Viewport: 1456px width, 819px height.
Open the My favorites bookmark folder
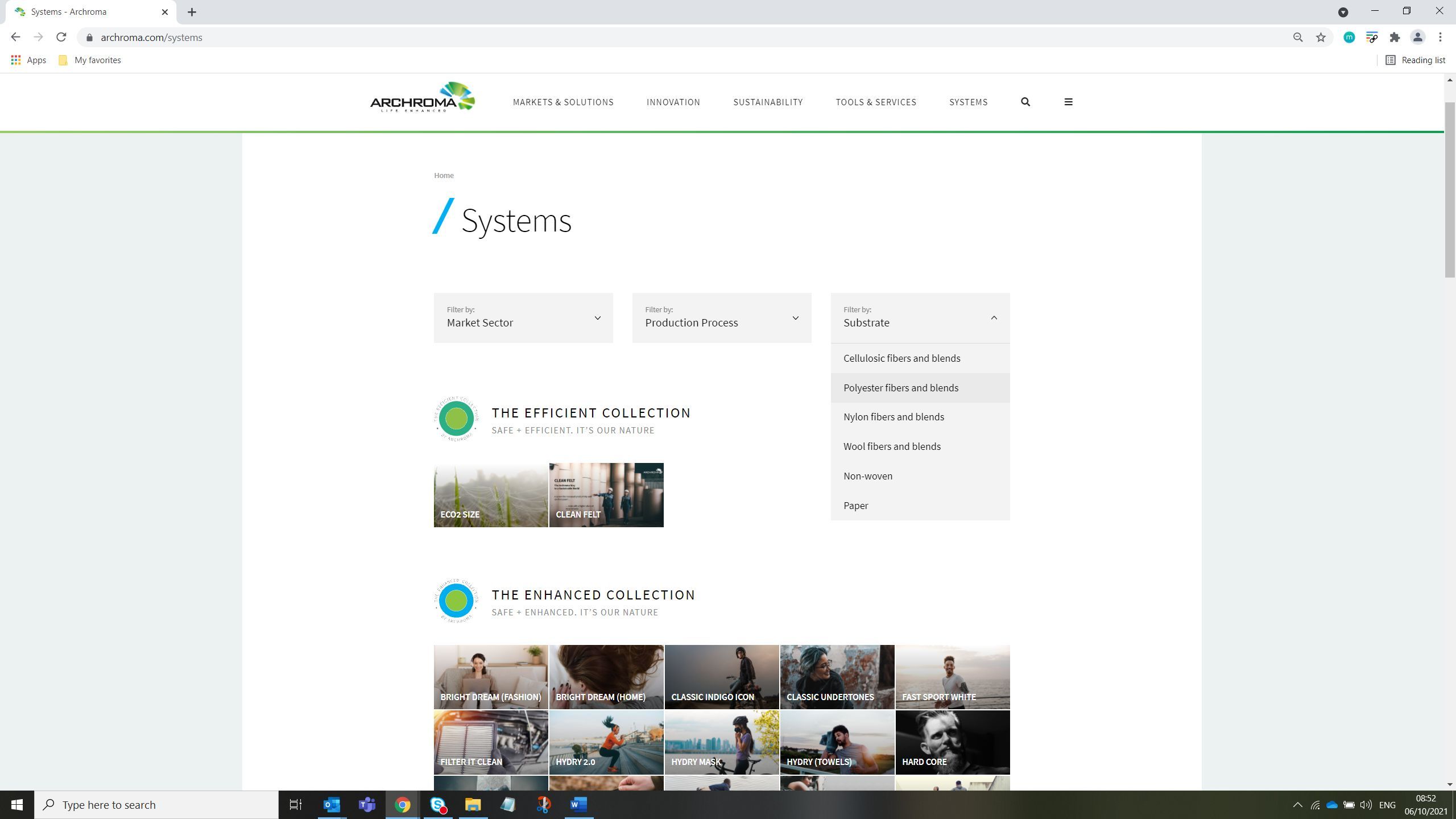pyautogui.click(x=90, y=60)
